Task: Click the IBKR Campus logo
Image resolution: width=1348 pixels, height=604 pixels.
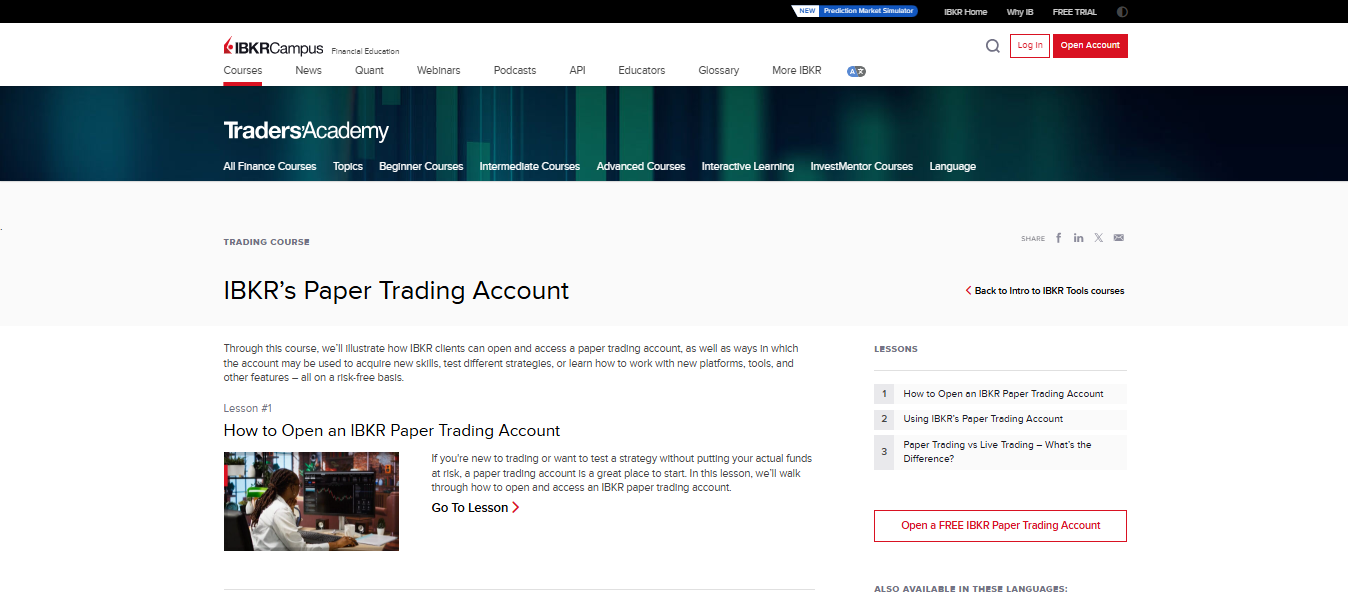Action: [274, 47]
